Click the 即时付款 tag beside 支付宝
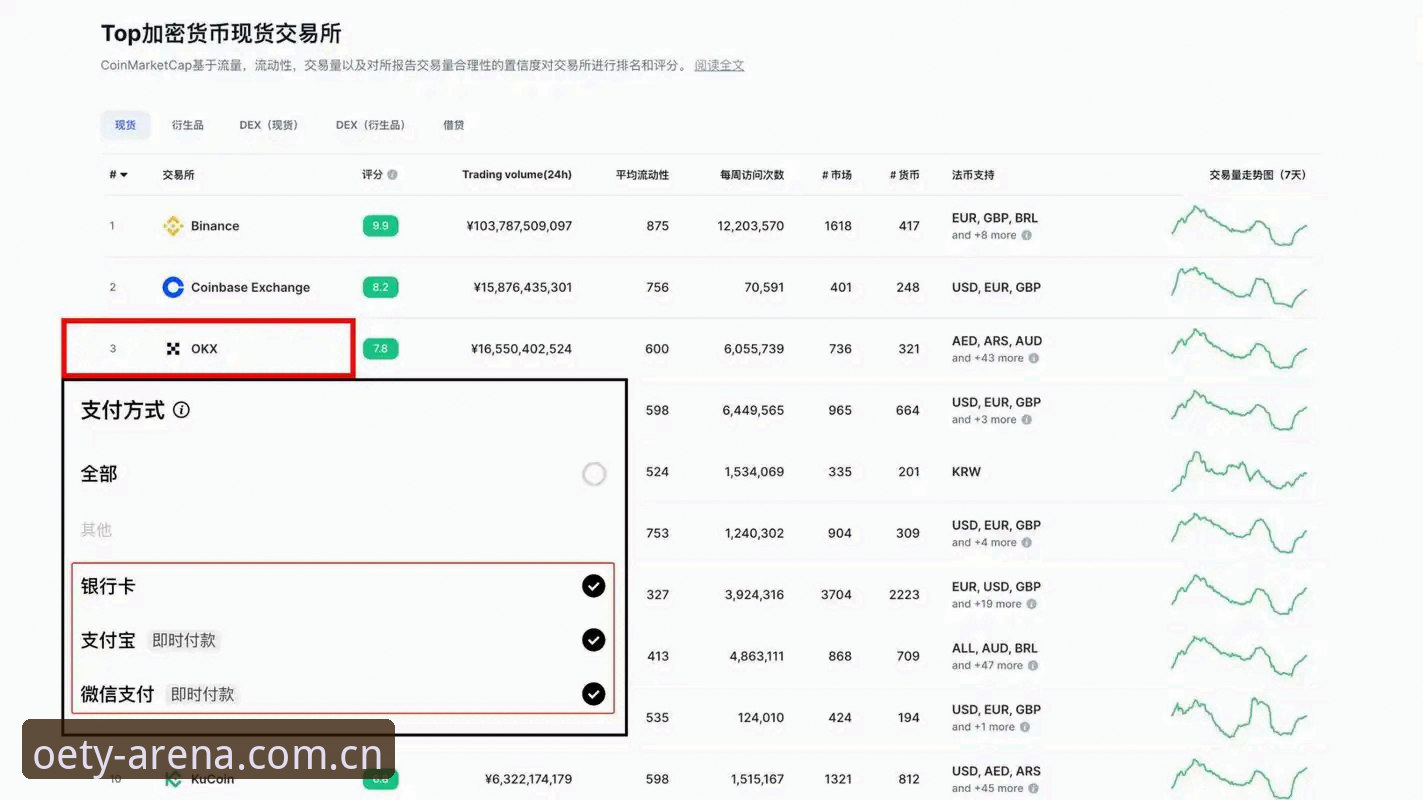This screenshot has width=1423, height=800. tap(184, 641)
